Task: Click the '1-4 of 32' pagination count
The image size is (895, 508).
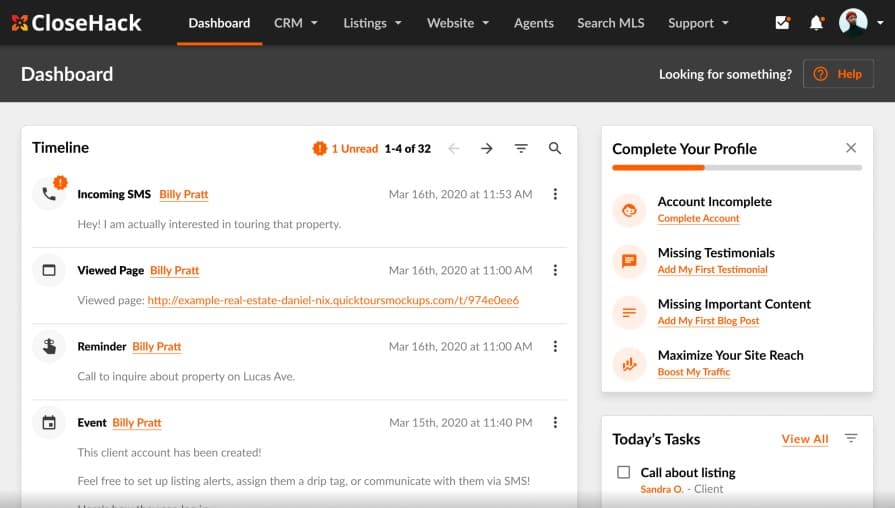Action: [408, 148]
